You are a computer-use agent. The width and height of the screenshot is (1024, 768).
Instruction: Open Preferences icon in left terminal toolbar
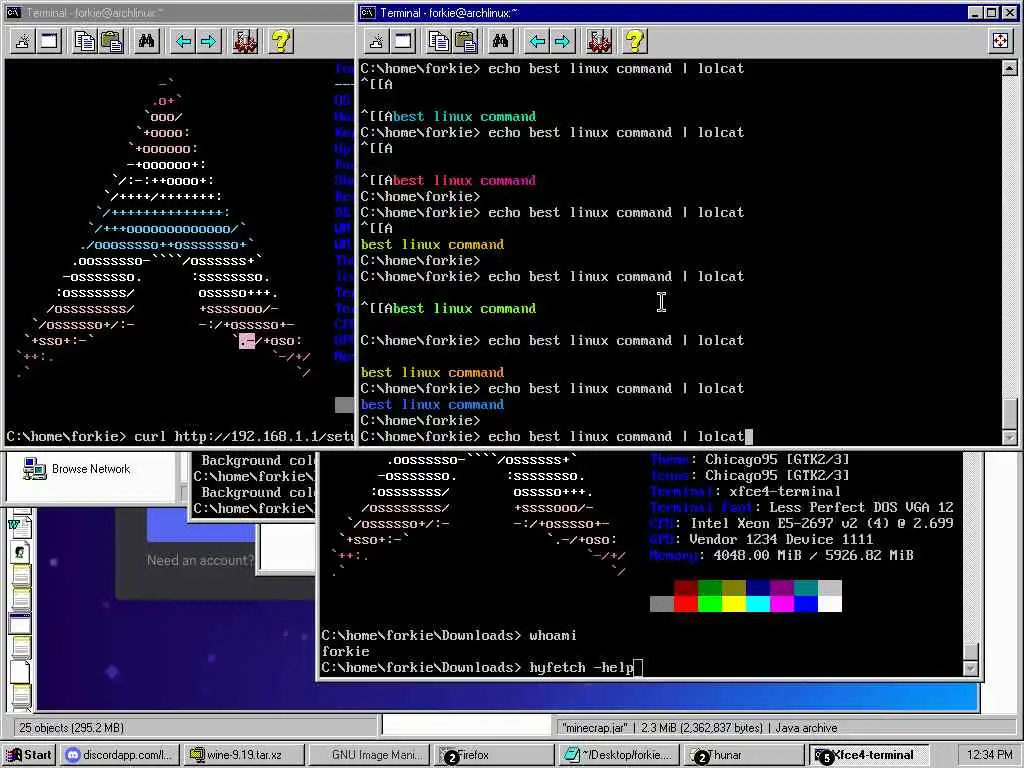pos(245,42)
